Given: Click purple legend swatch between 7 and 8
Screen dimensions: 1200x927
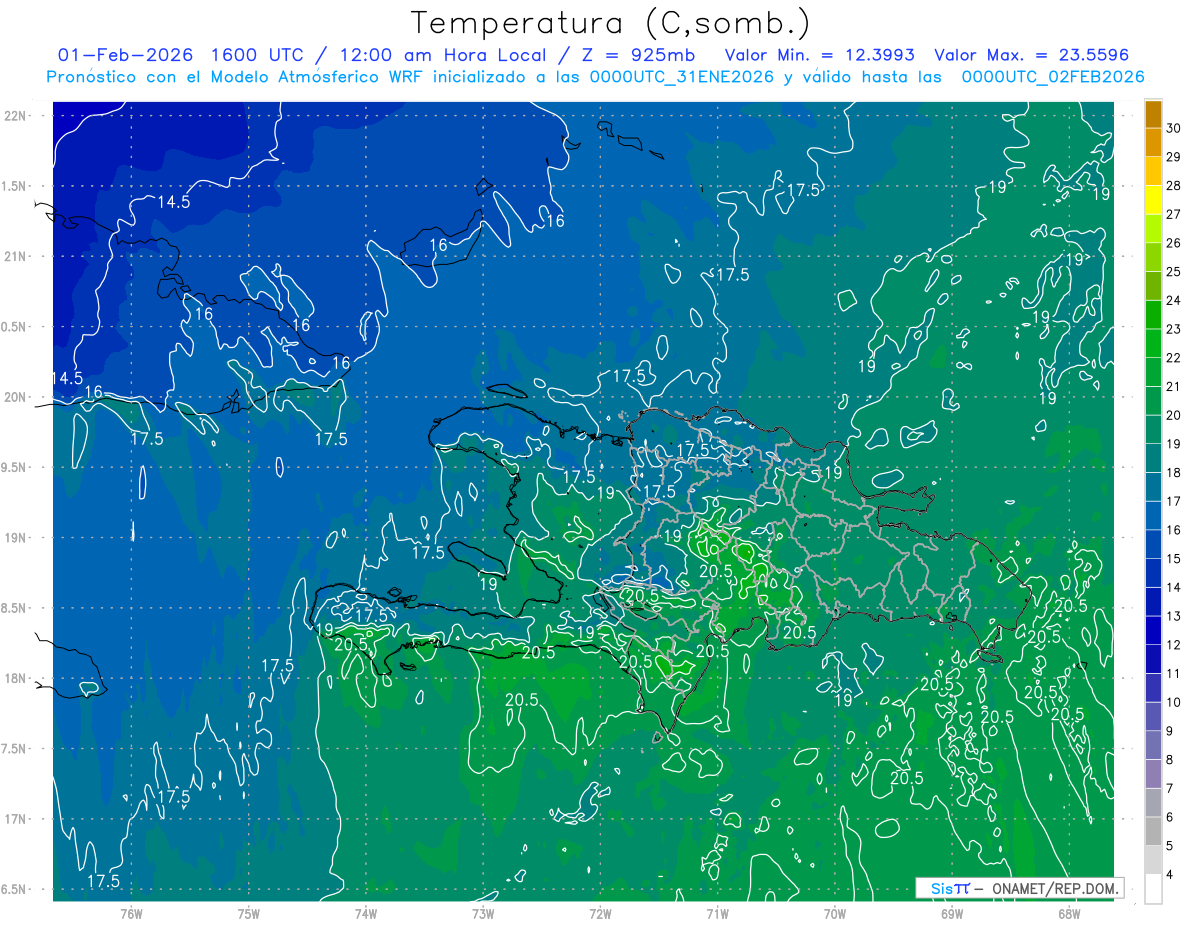Looking at the screenshot, I should (1153, 774).
